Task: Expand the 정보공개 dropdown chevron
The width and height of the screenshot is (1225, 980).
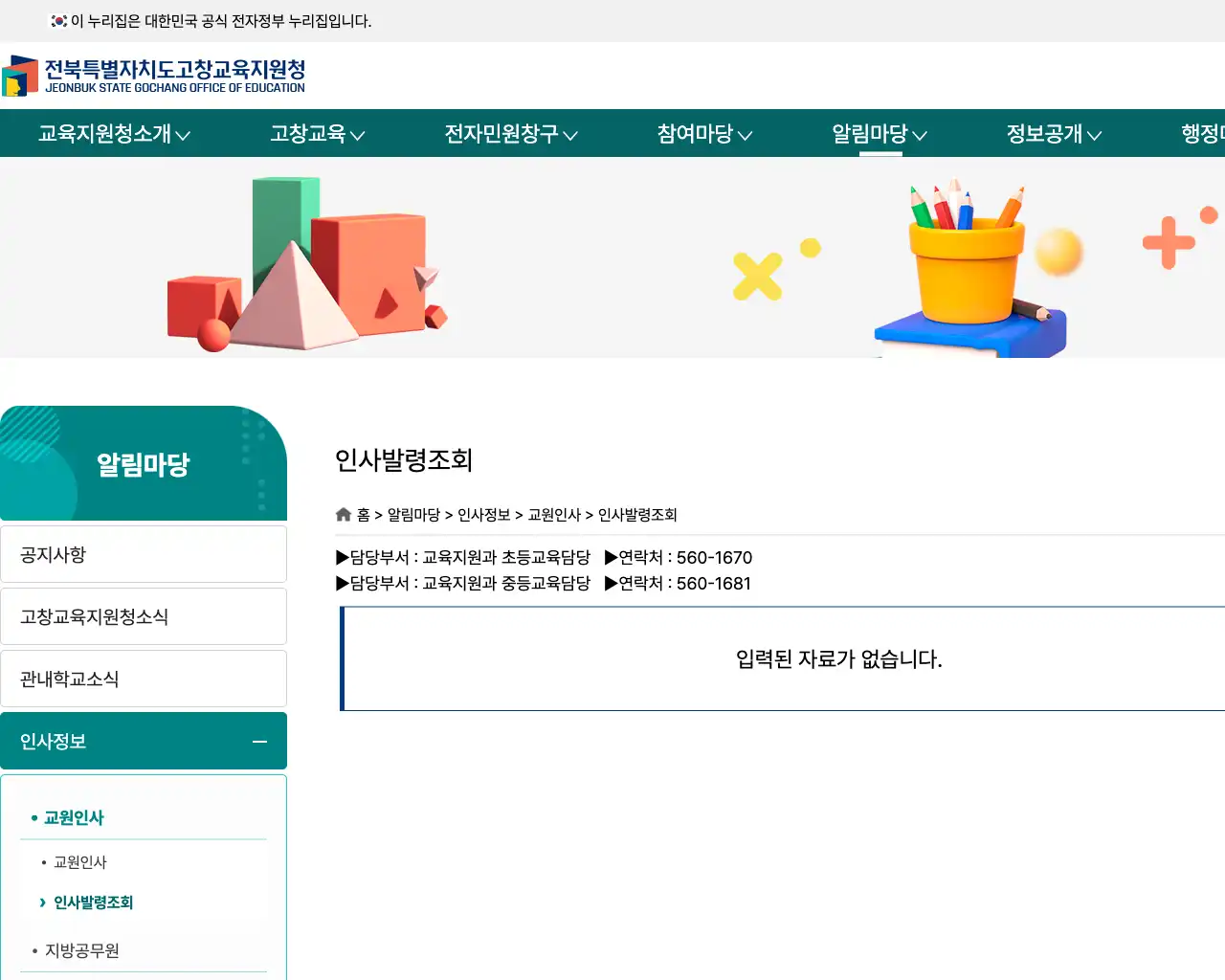Action: pyautogui.click(x=1096, y=135)
